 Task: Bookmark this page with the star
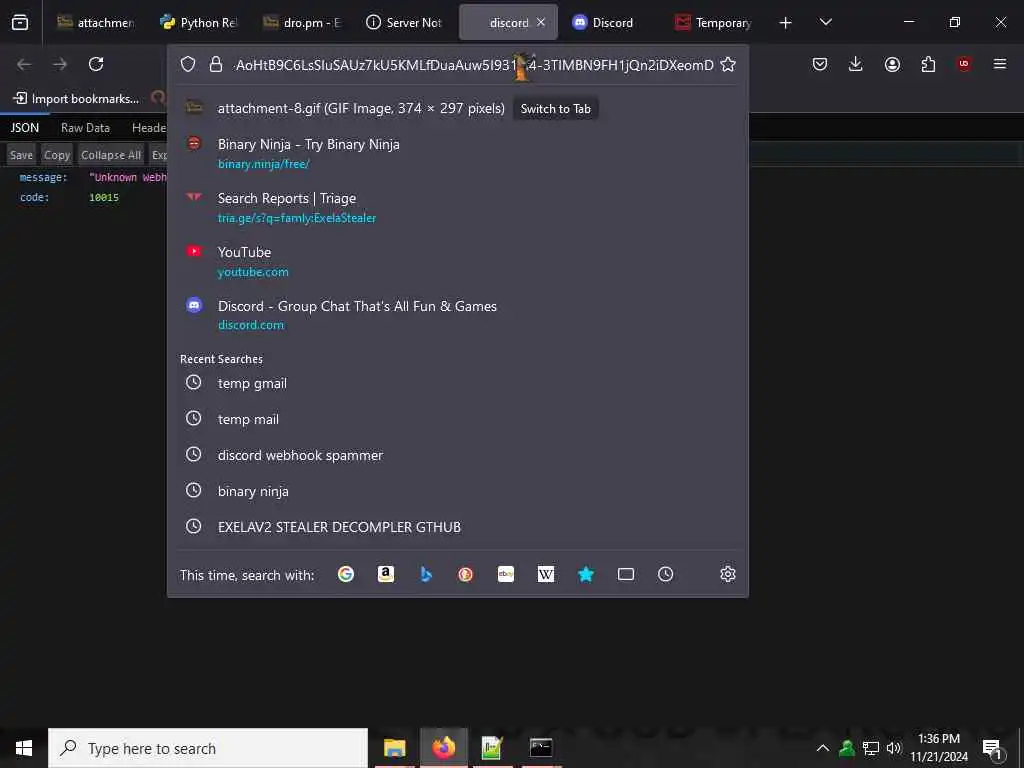click(728, 64)
